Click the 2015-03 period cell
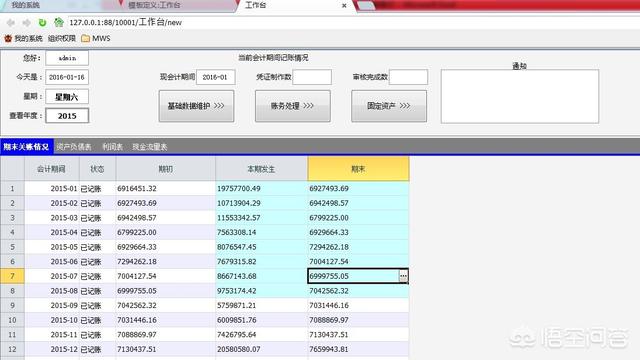Screen dimensions: 640x360 (51, 218)
